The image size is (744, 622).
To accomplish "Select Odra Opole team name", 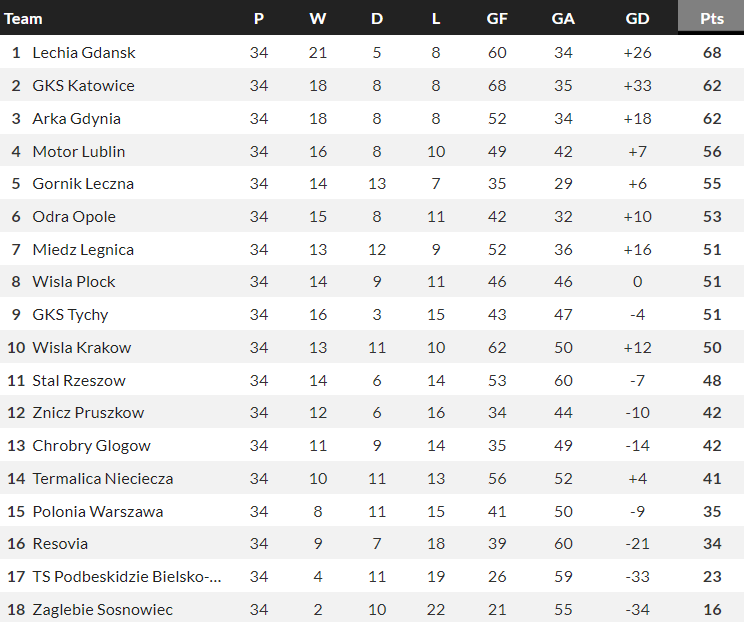I will click(x=74, y=216).
